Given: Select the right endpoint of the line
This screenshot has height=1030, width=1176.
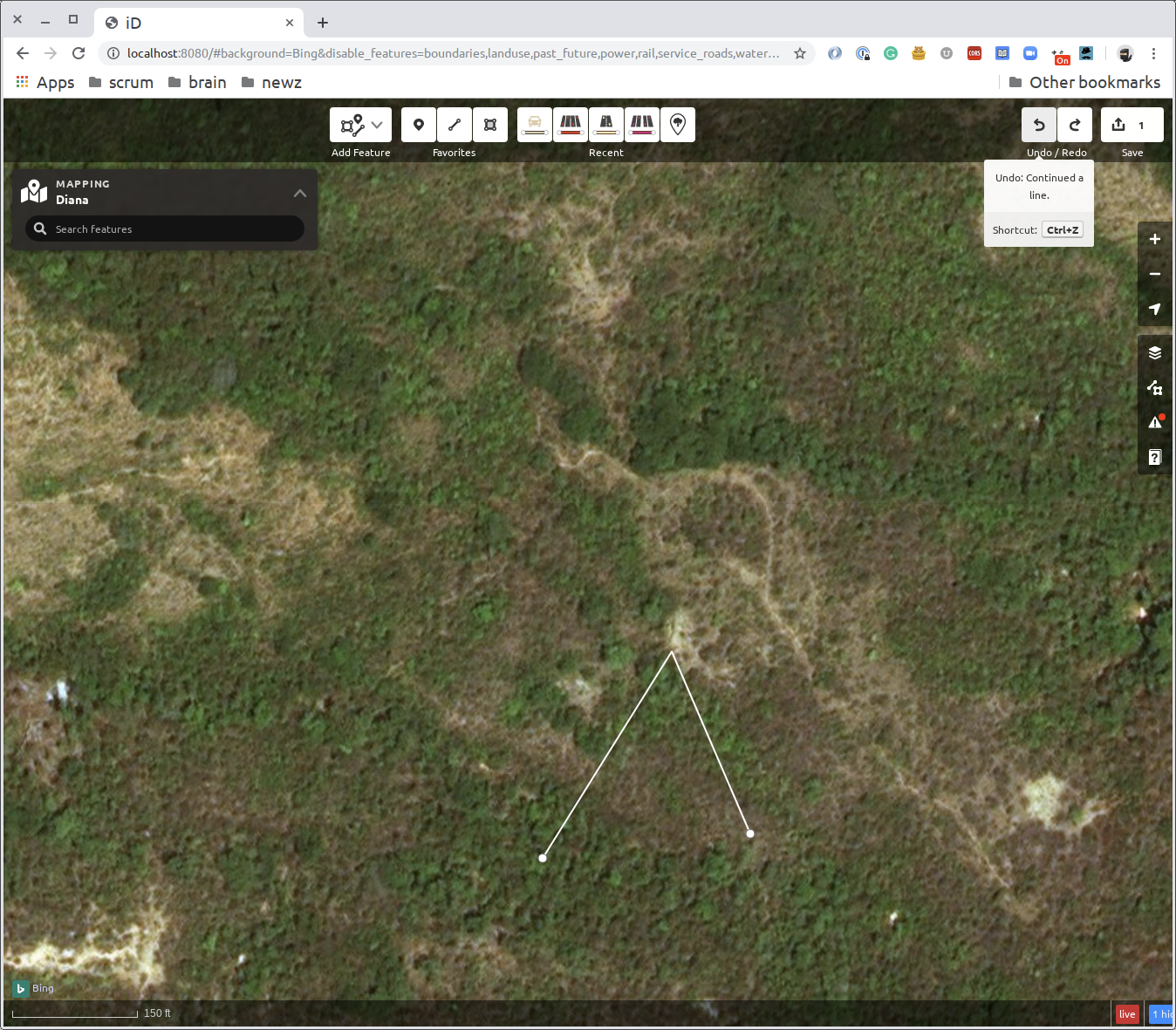Looking at the screenshot, I should click(750, 834).
